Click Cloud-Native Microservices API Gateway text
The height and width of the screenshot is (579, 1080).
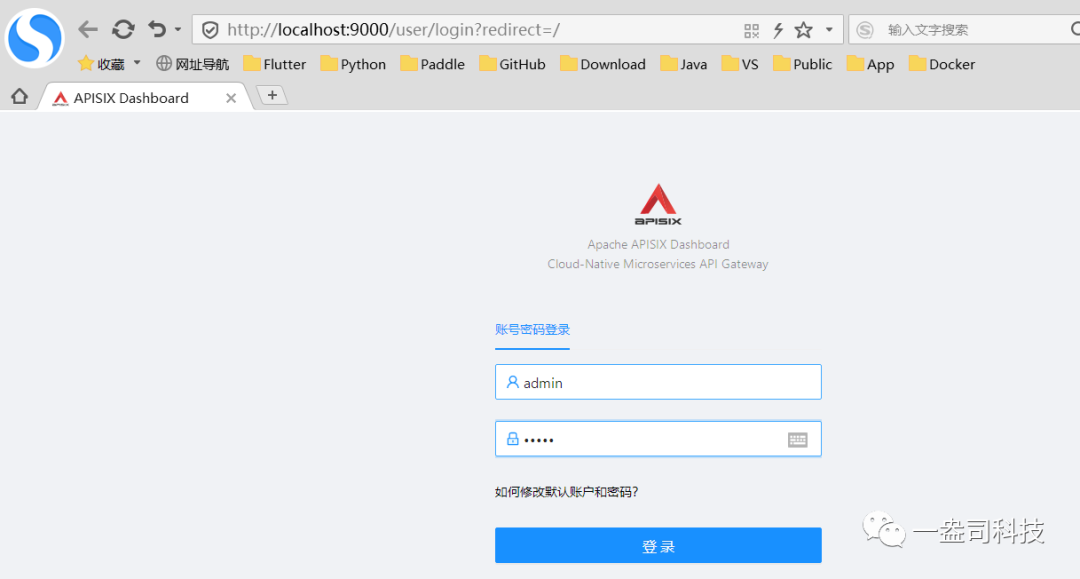click(658, 264)
